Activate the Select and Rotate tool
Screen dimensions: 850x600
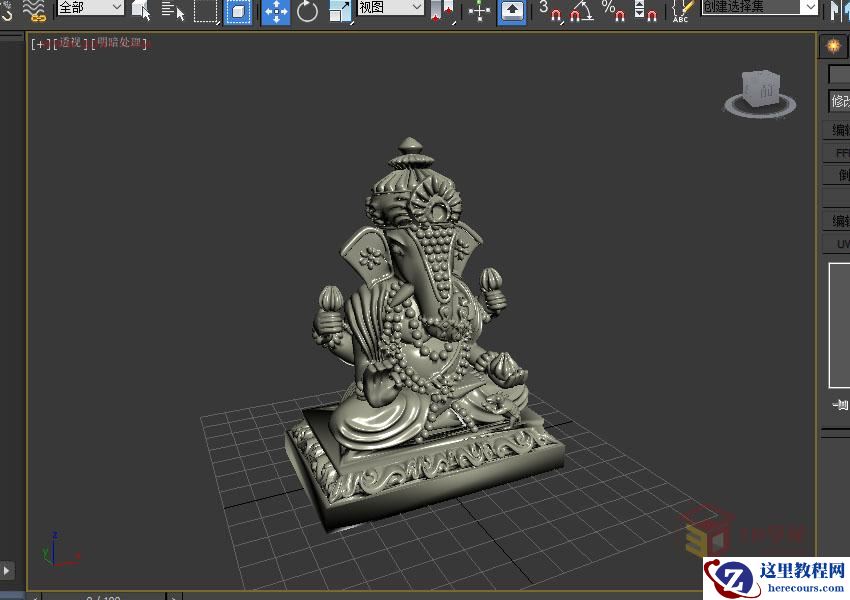(x=307, y=11)
